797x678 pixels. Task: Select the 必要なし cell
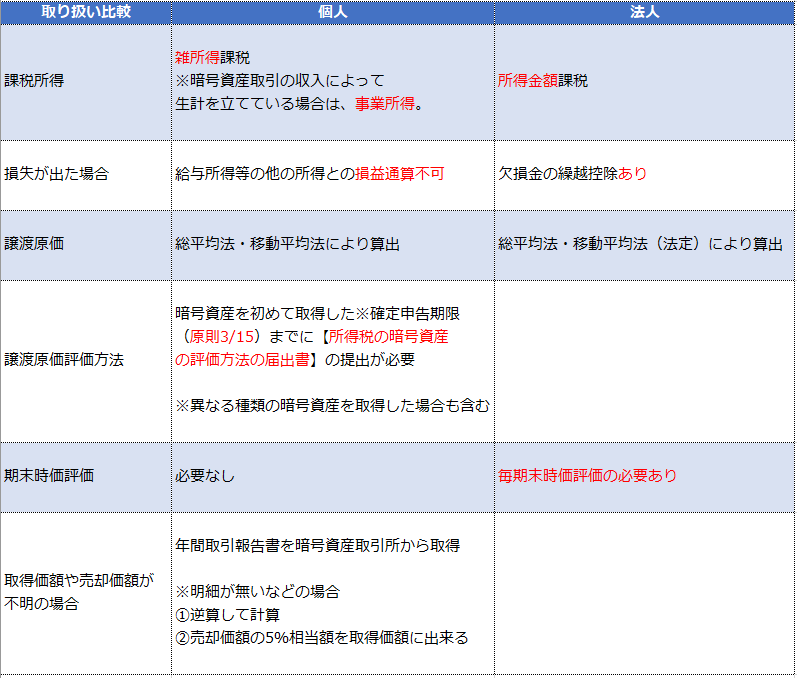coord(205,475)
